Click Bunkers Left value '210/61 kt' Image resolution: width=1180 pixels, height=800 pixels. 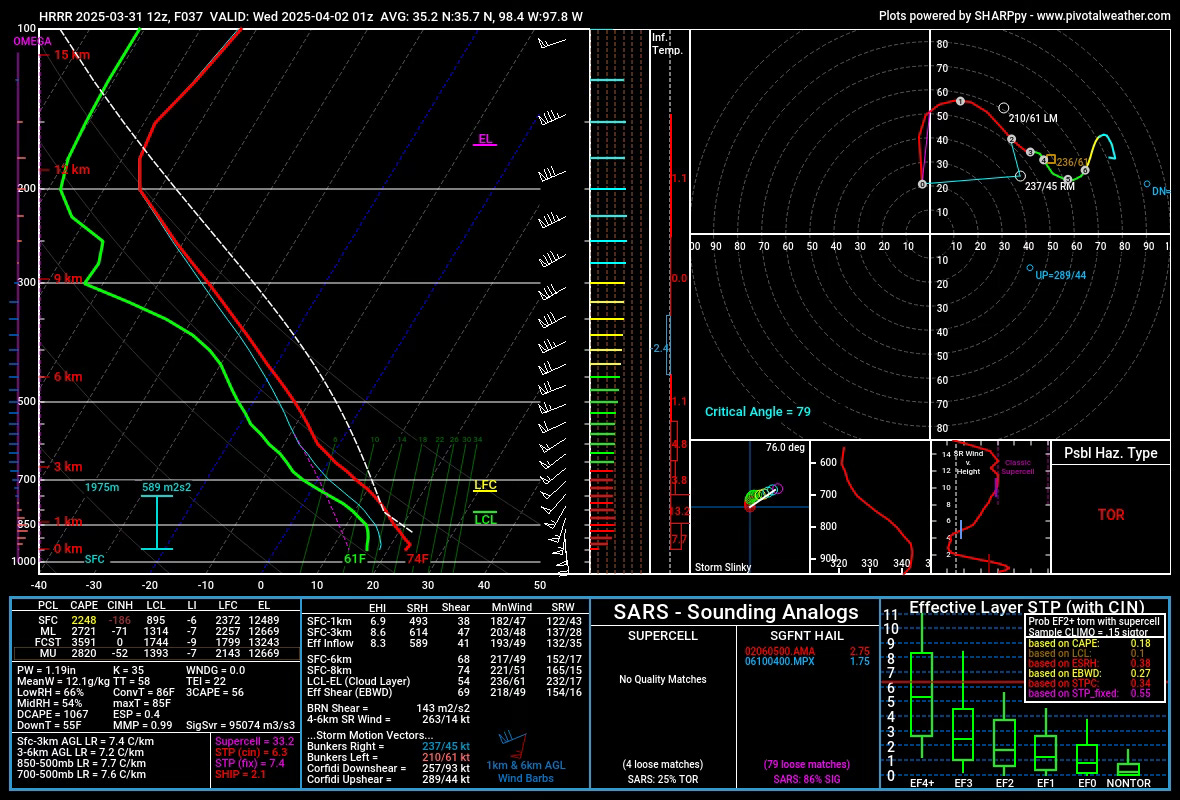pos(446,758)
